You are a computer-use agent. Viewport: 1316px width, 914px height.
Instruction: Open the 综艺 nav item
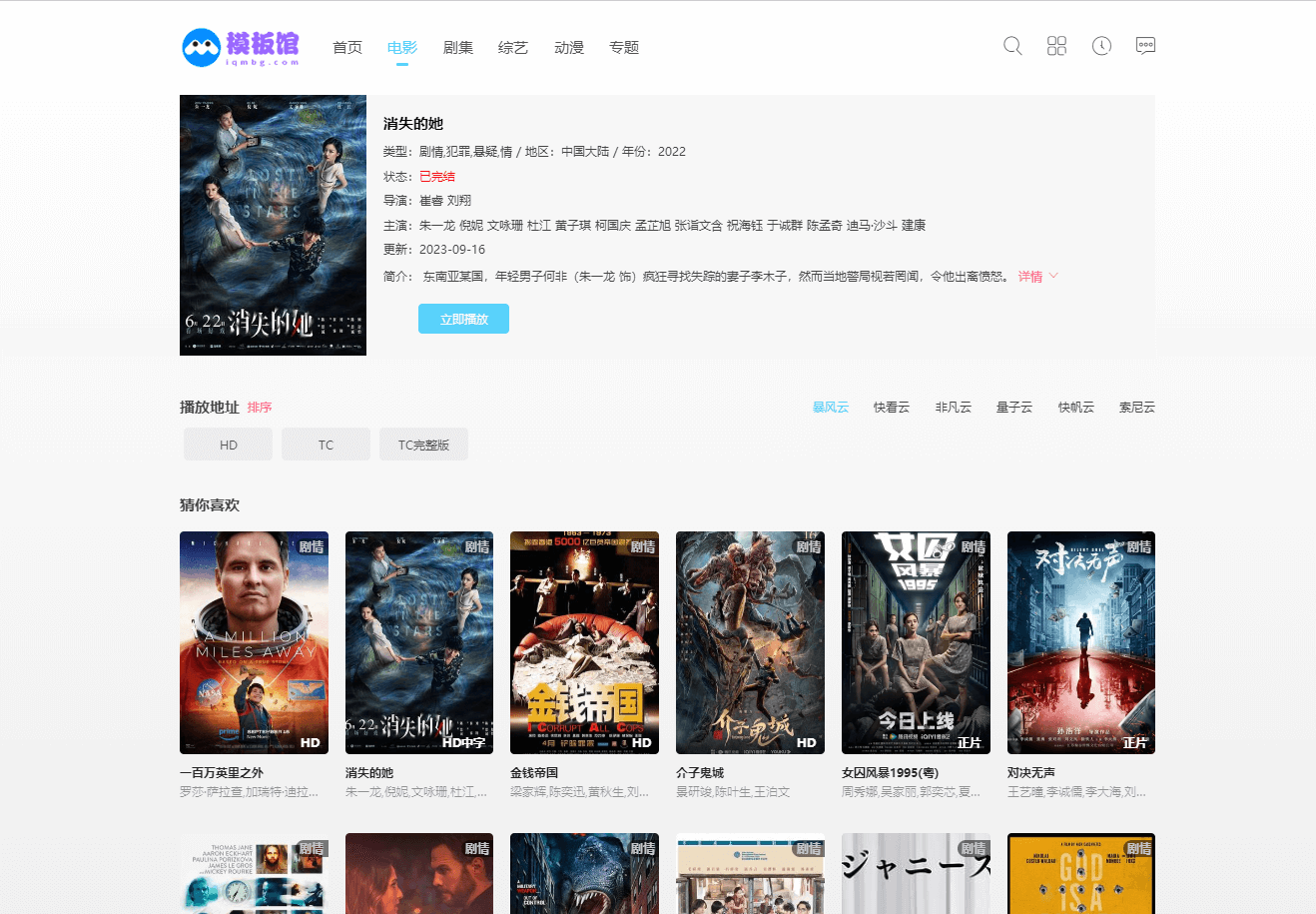513,47
